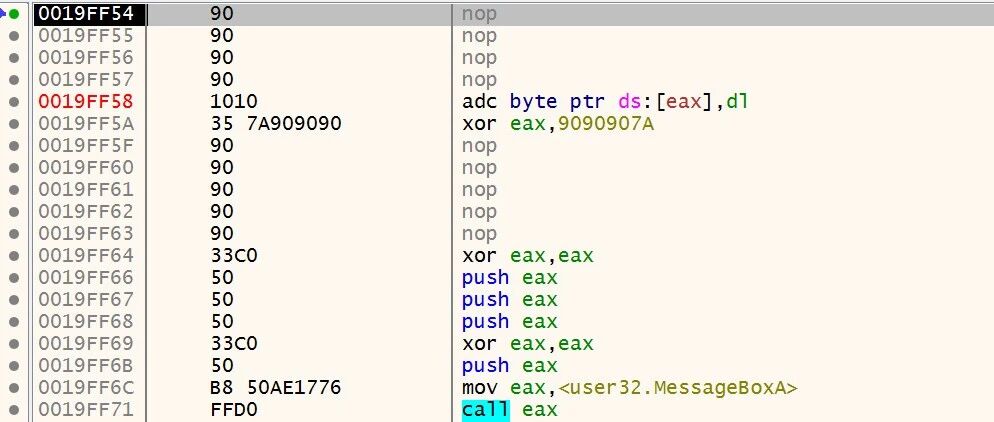Select address 0019FF5F
Image resolution: width=994 pixels, height=422 pixels.
tap(86, 146)
